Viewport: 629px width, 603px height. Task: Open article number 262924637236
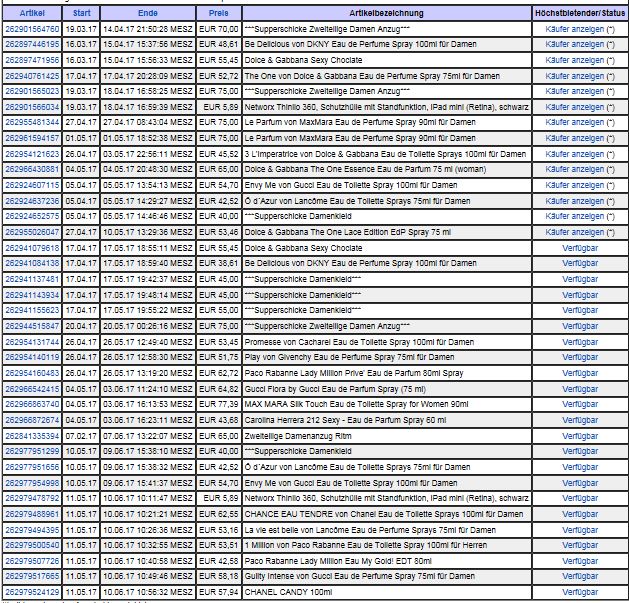coord(32,201)
